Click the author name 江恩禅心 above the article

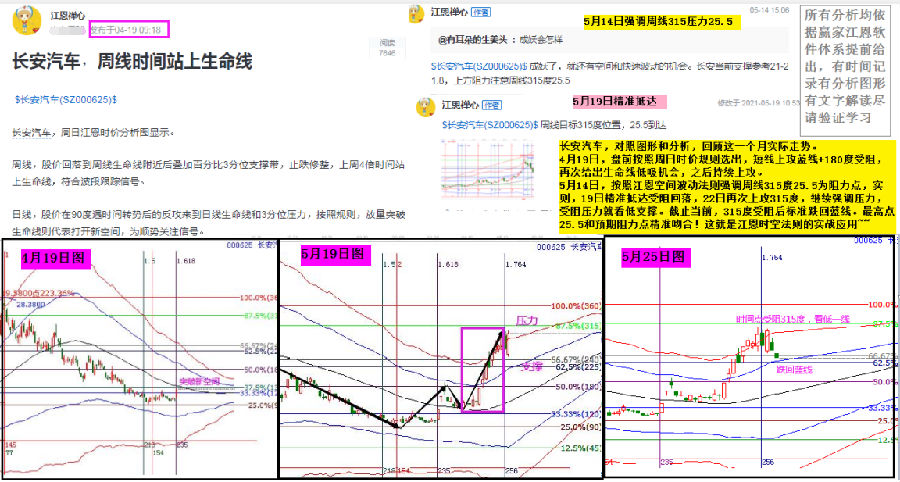coord(67,16)
